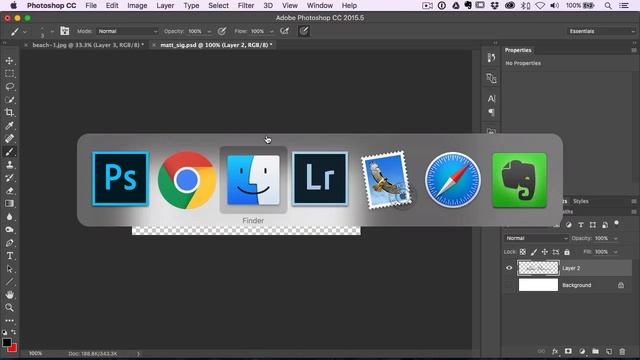Open the Brush panel toggle button
This screenshot has width=640, height=360.
(64, 31)
